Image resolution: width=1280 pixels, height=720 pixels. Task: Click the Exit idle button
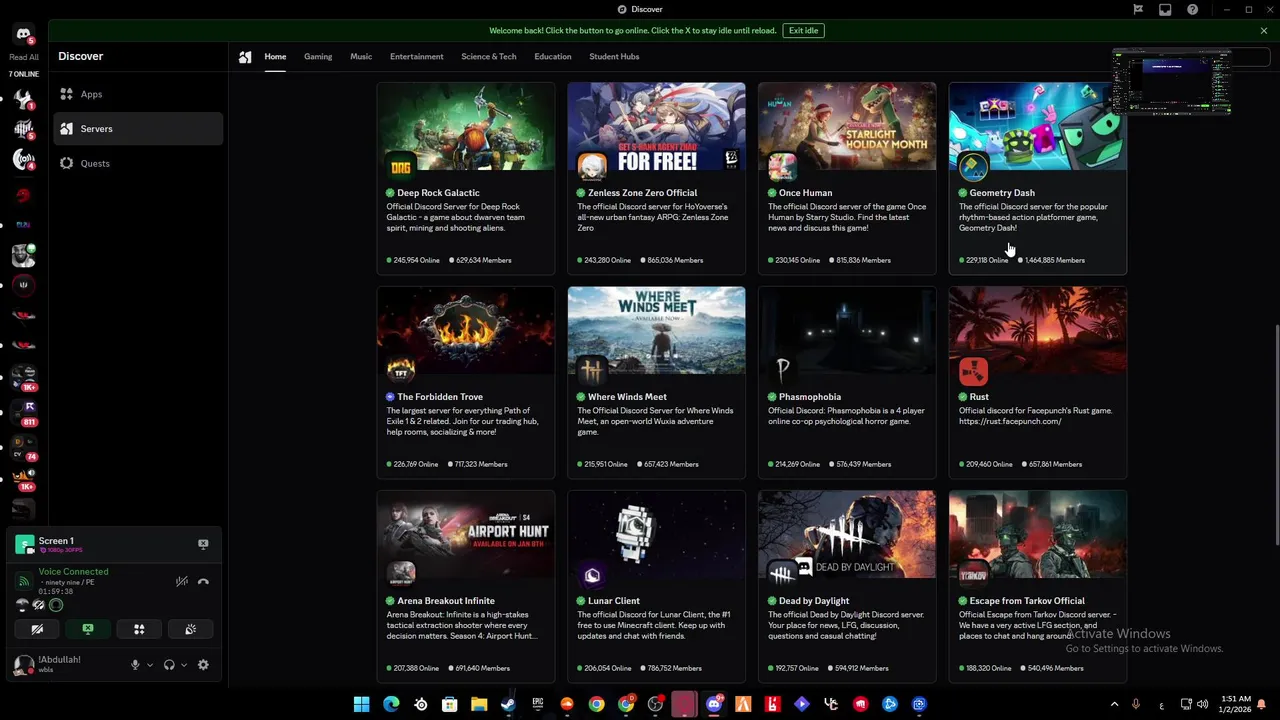[803, 31]
